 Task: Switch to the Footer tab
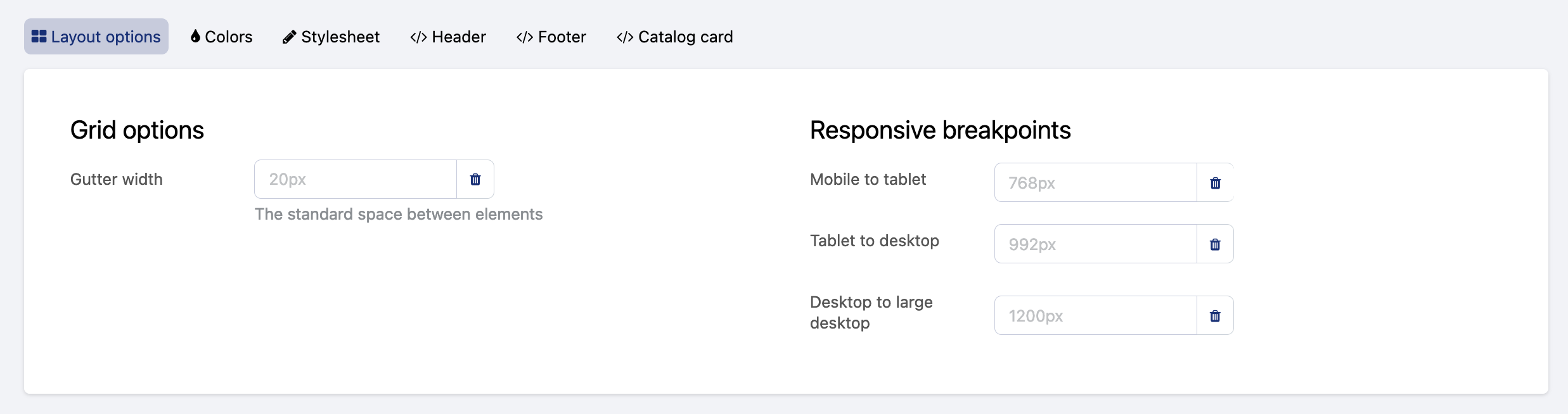[551, 37]
